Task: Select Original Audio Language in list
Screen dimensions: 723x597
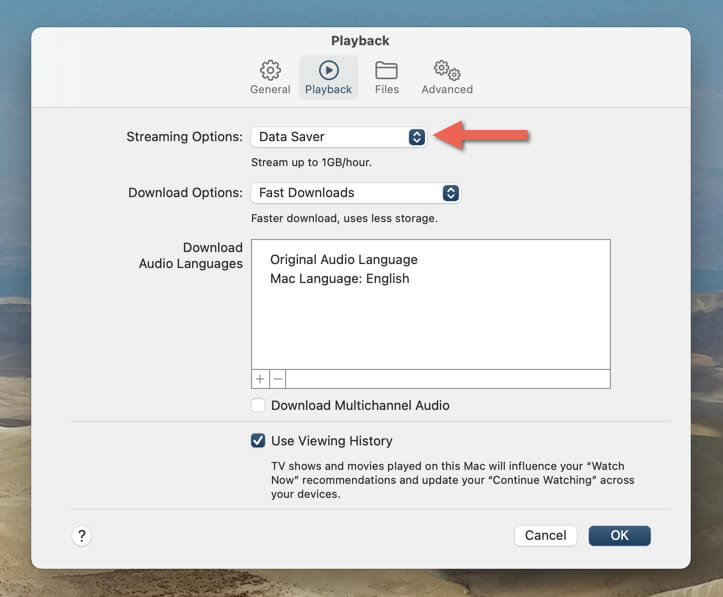Action: (344, 260)
